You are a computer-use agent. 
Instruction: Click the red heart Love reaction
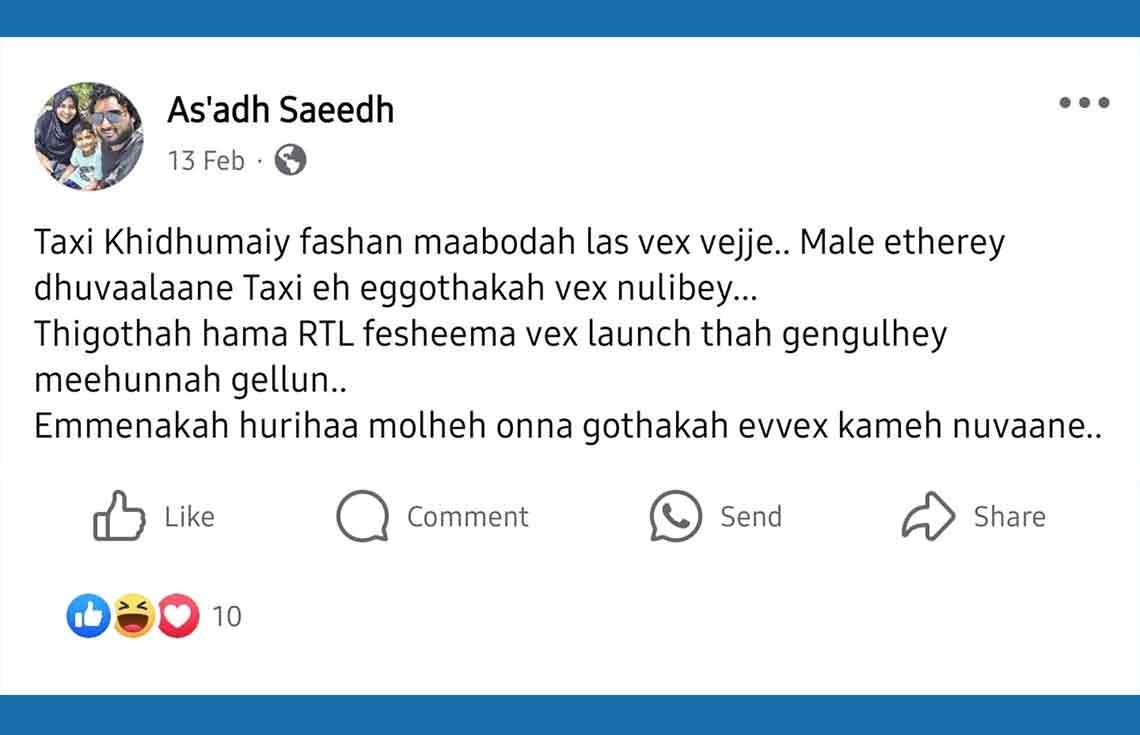(x=178, y=616)
